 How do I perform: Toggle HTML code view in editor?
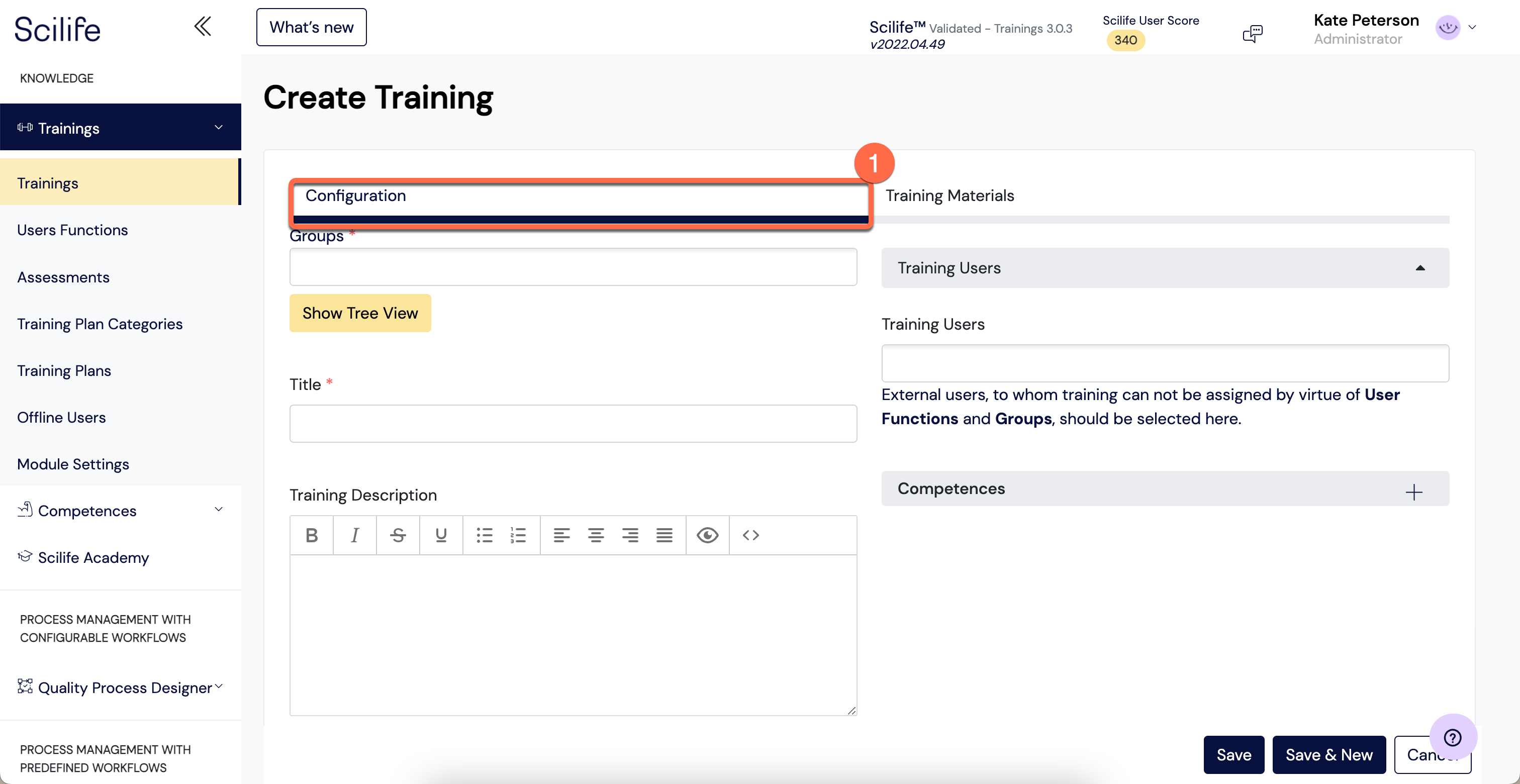point(750,535)
